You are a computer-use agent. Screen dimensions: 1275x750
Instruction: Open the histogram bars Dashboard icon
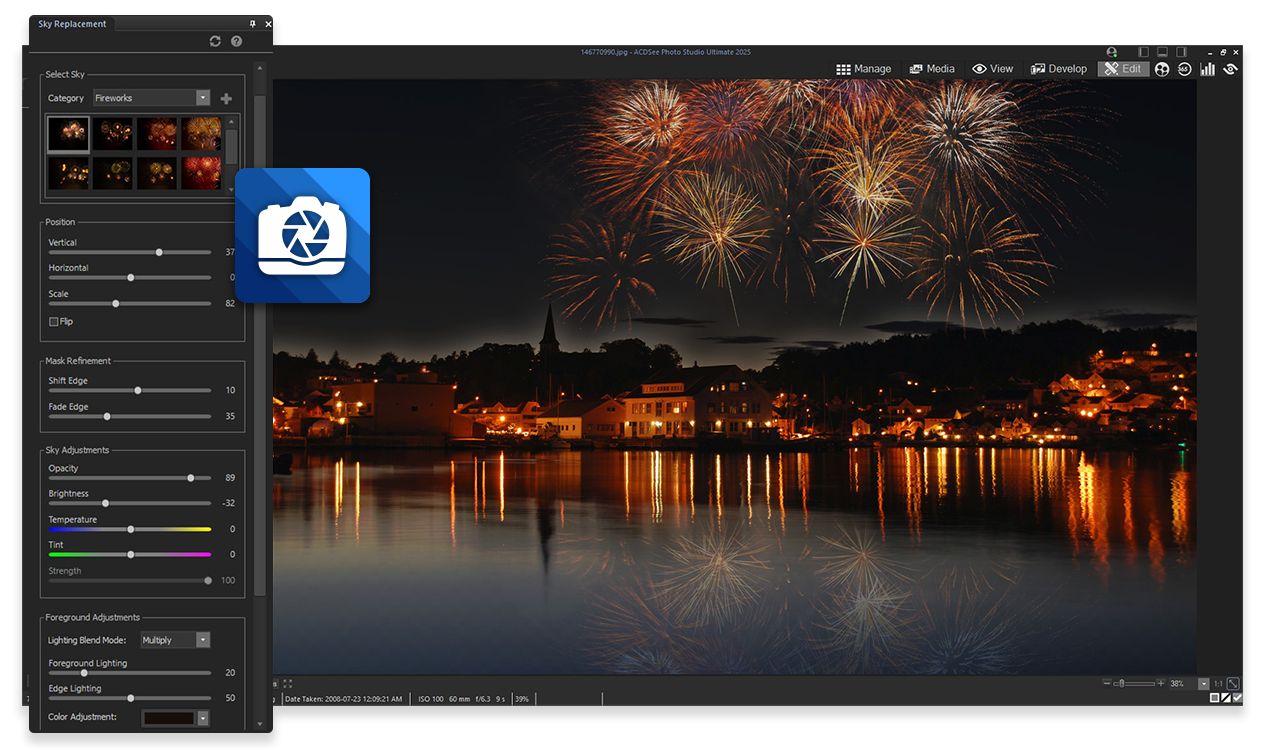[1208, 69]
